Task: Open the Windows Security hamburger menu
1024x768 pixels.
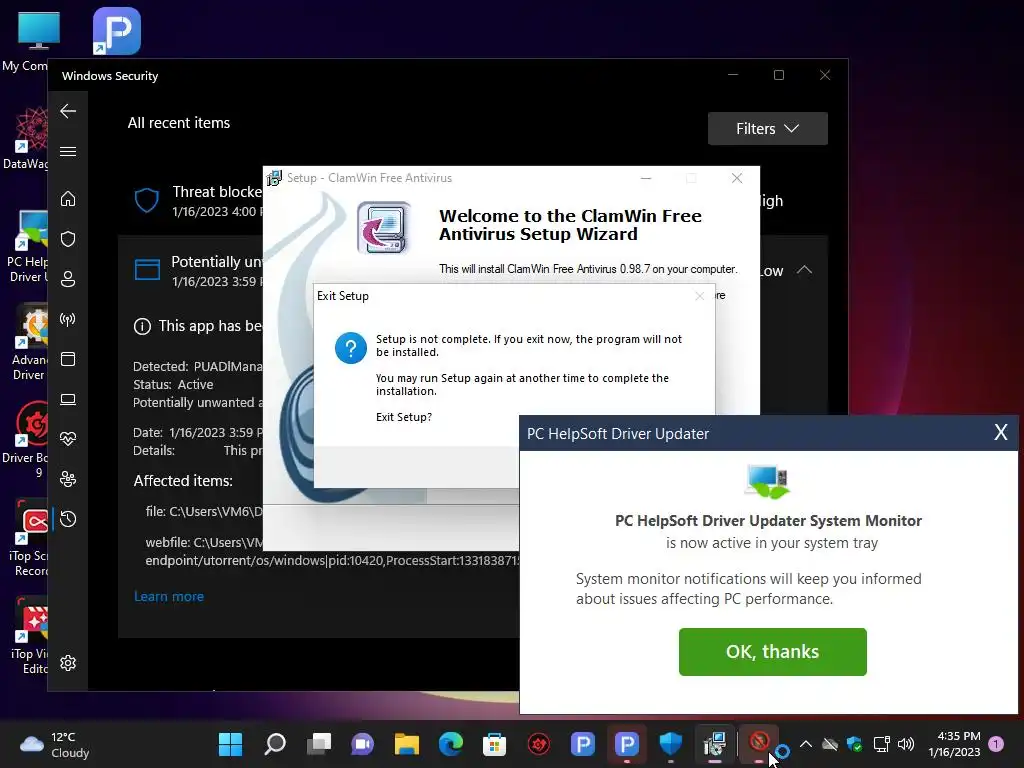Action: click(x=68, y=152)
